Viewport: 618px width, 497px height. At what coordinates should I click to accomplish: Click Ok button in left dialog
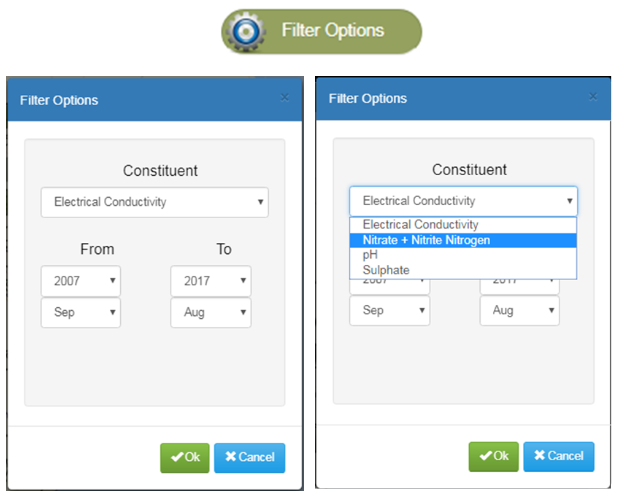coord(185,458)
